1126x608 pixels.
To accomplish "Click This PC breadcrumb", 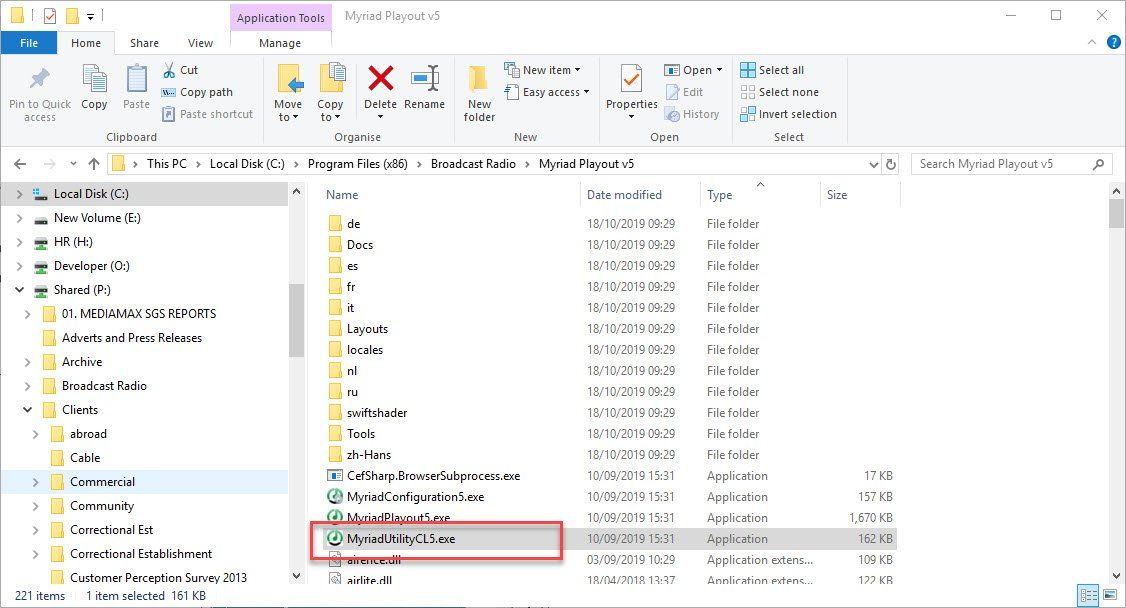I will click(x=167, y=164).
